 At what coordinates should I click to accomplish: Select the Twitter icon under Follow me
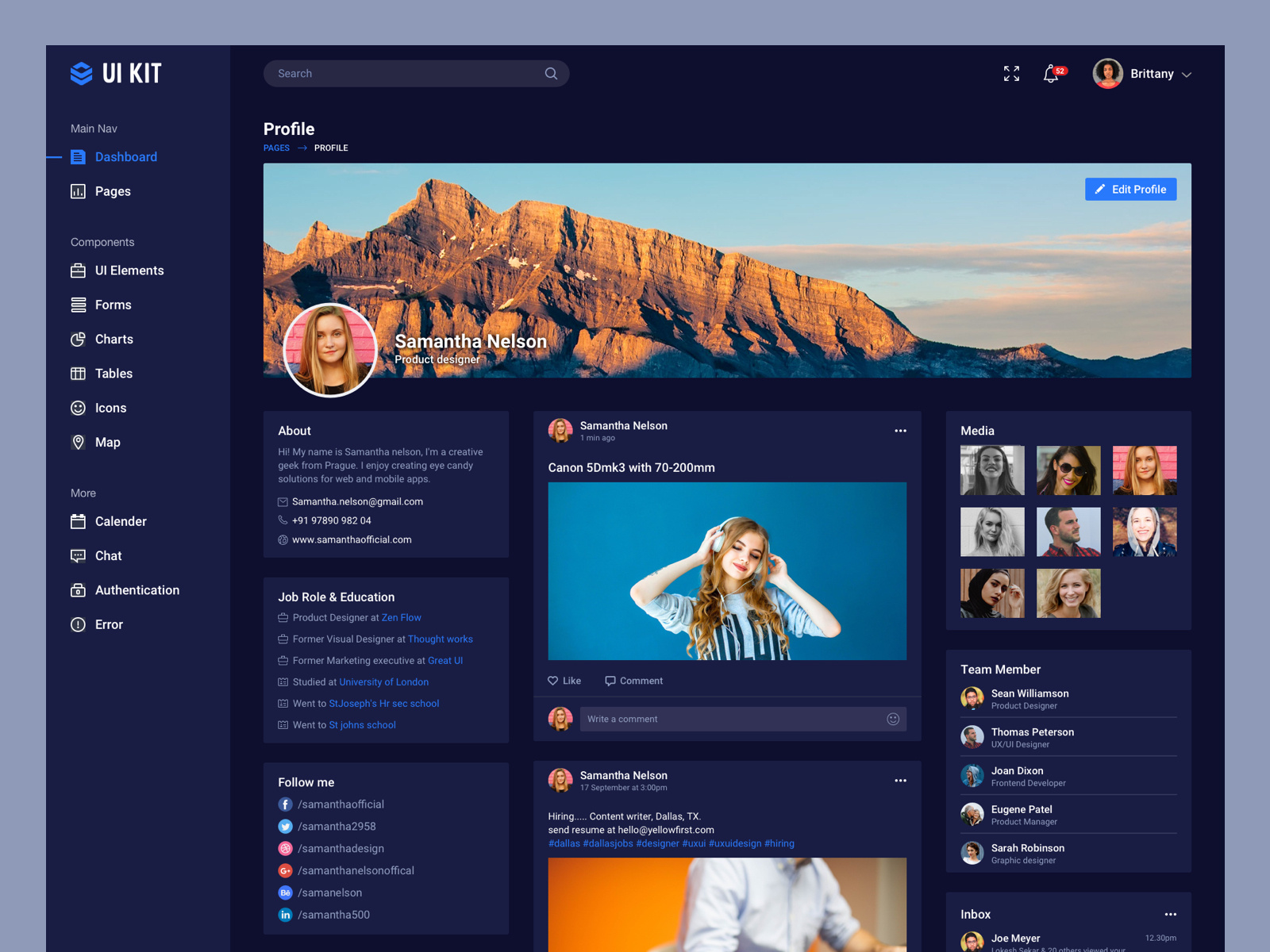point(285,826)
